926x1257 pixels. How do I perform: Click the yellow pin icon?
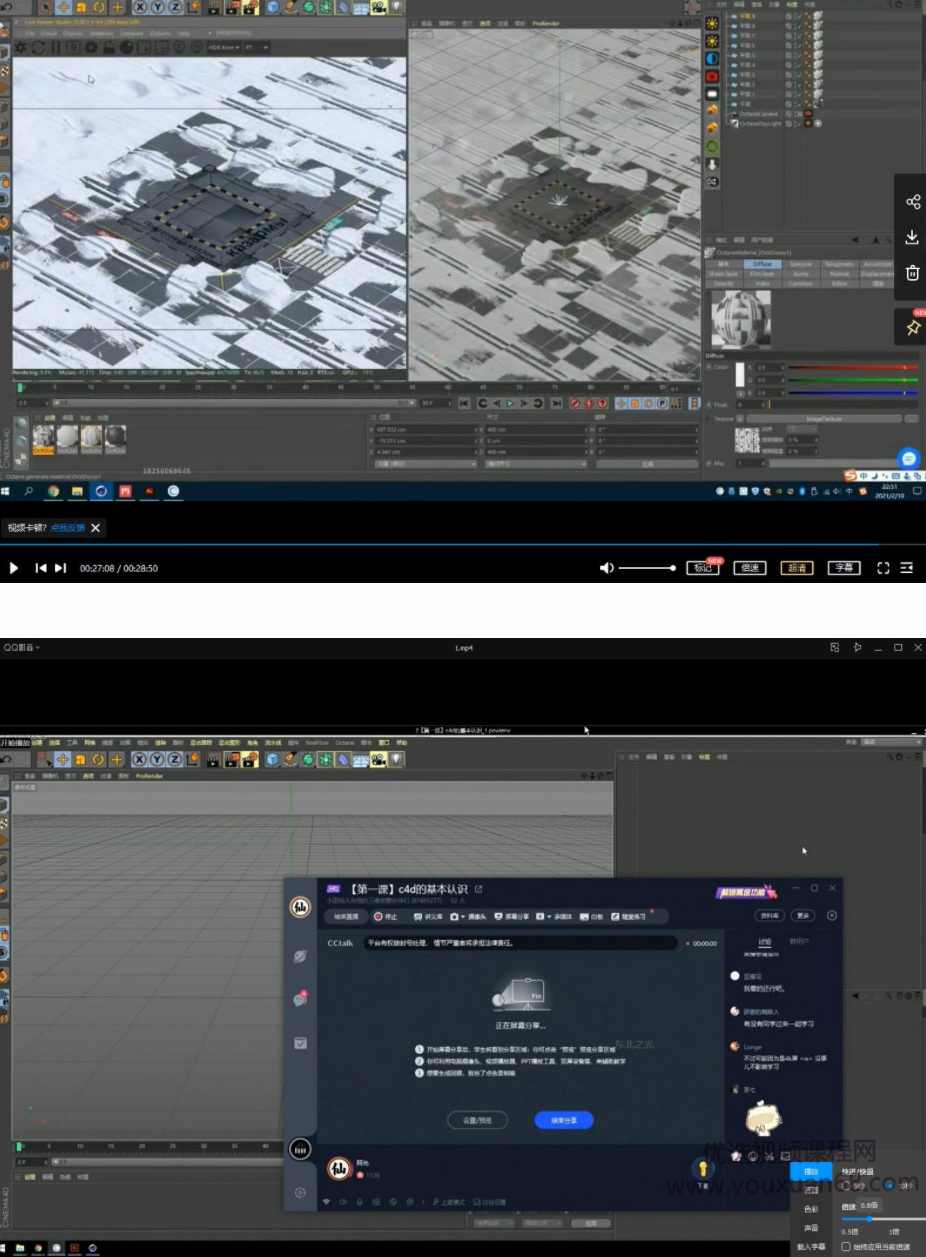point(912,327)
